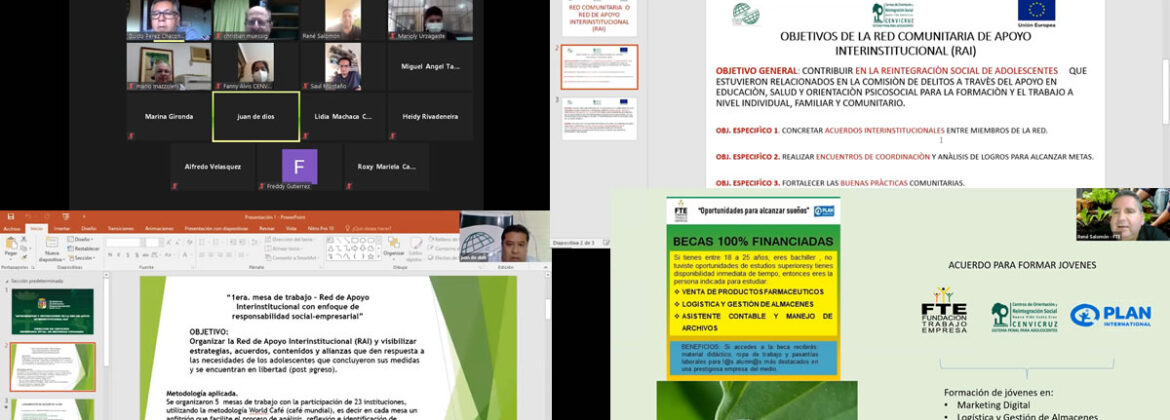Select slide 1 thumbnail in PowerPoint panel
Image resolution: width=1170 pixels, height=420 pixels.
(52, 312)
